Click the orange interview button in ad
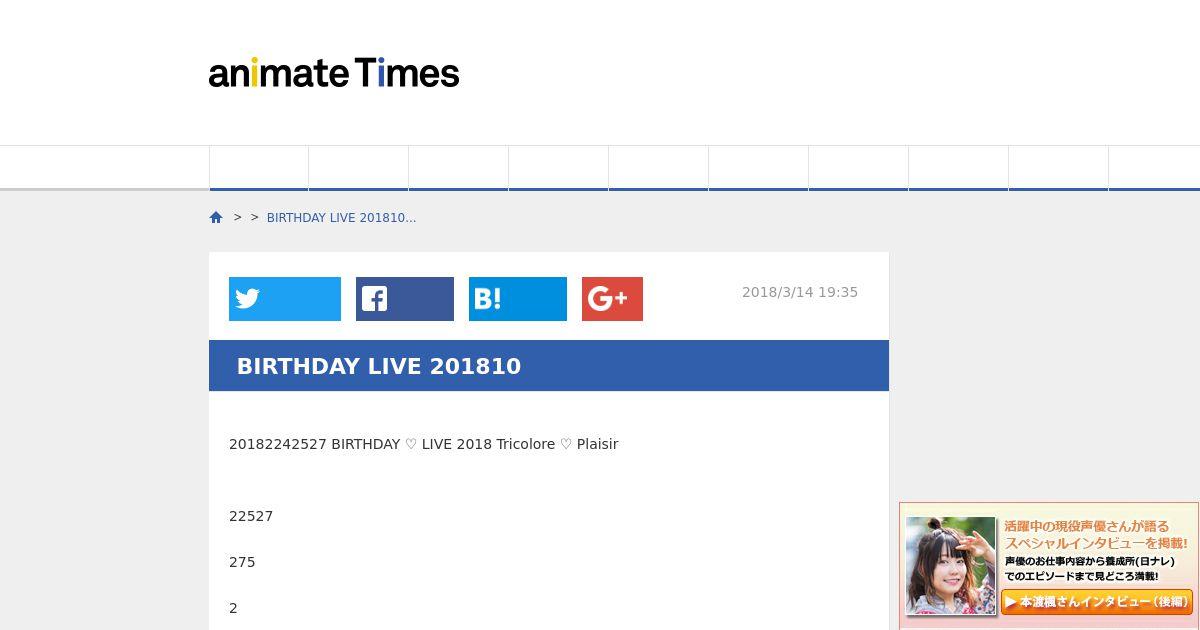The image size is (1200, 630). (x=1097, y=602)
